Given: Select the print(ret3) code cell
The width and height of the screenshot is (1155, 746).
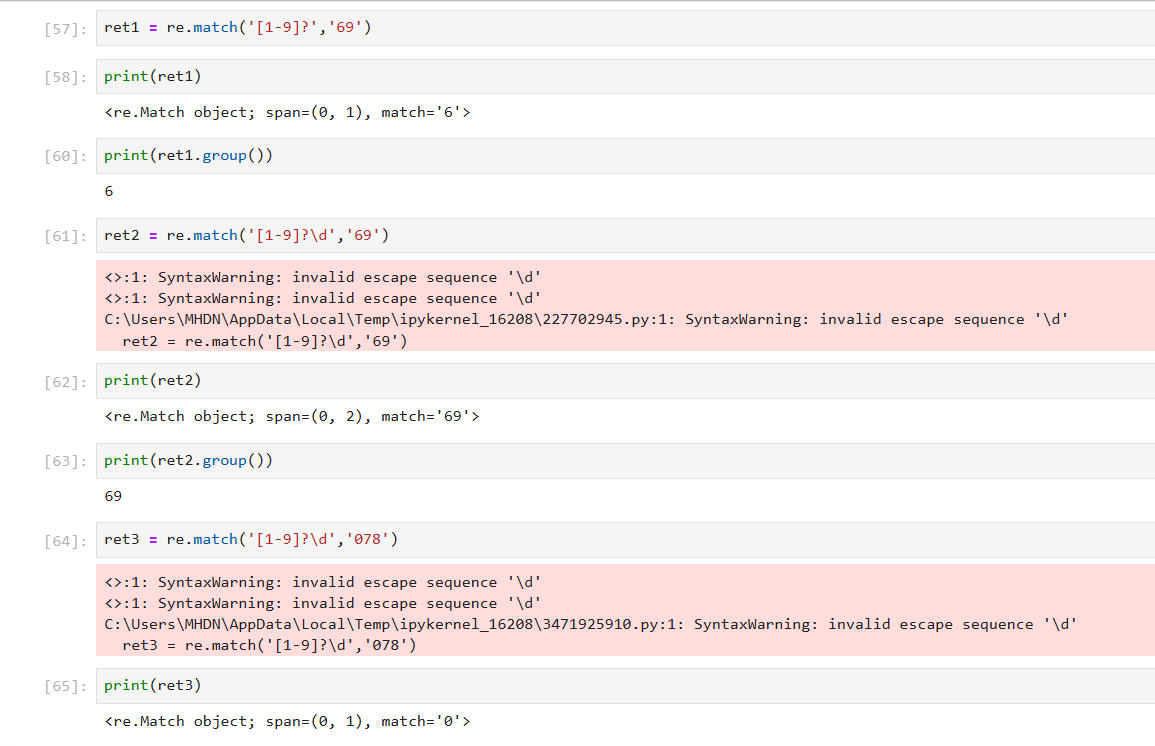Looking at the screenshot, I should (625, 686).
